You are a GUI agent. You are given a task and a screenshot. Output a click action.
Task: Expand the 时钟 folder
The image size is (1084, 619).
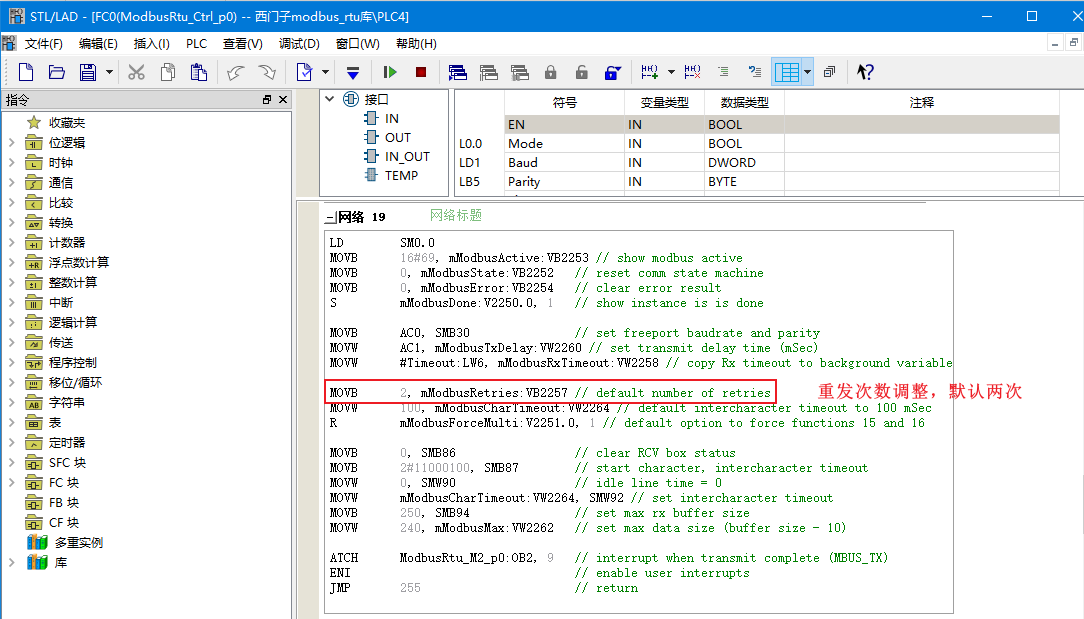click(x=12, y=163)
